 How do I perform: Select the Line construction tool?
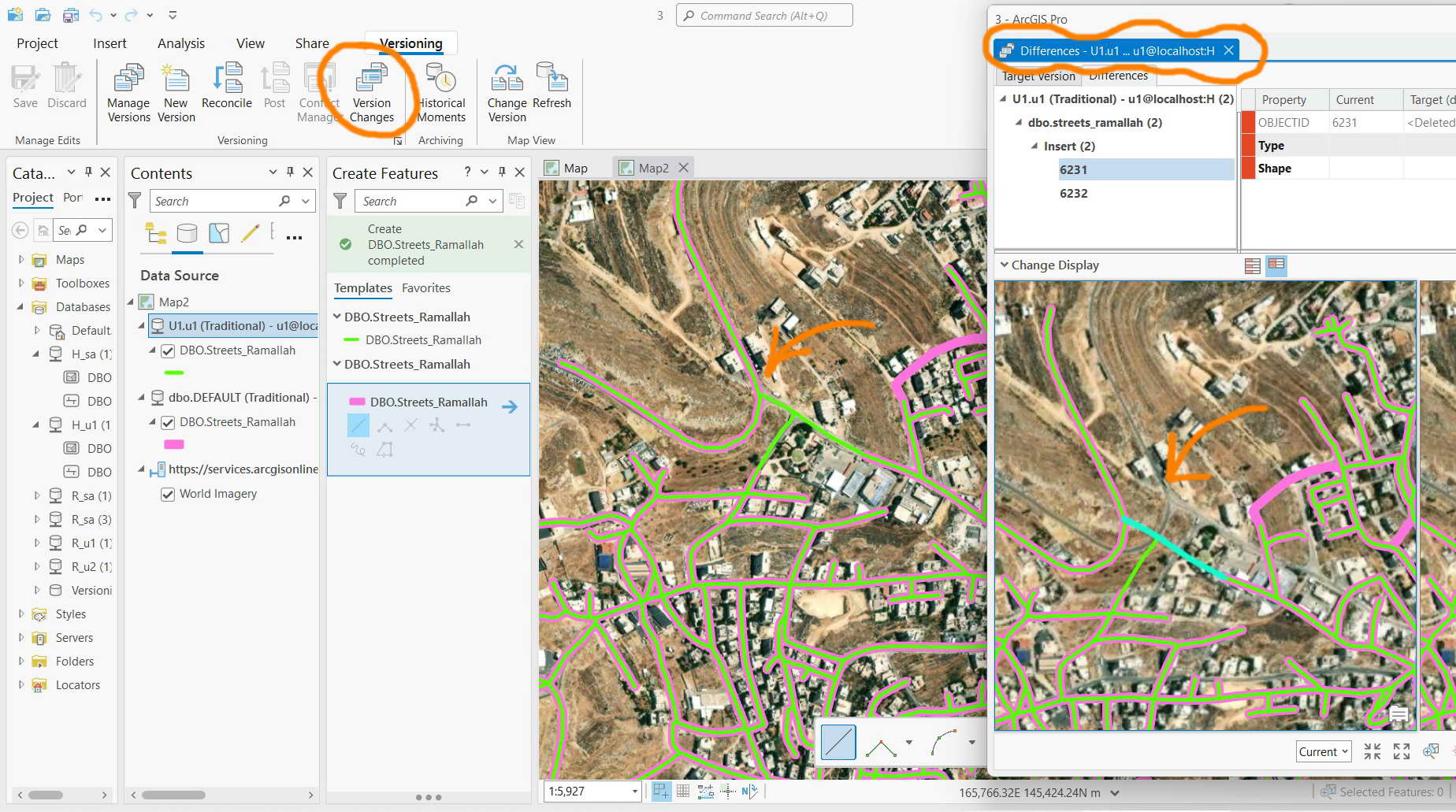click(x=358, y=425)
